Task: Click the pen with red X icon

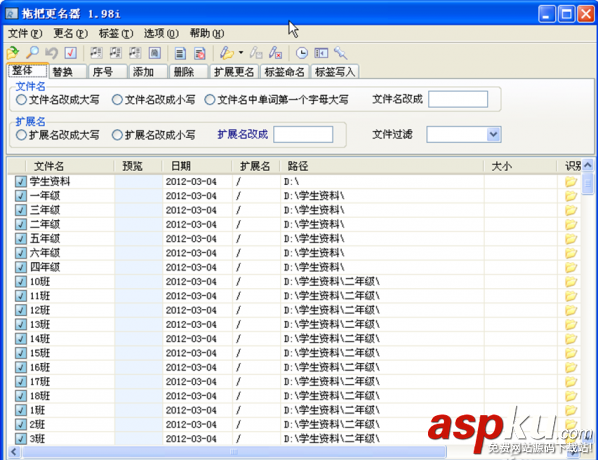Action: pos(275,53)
